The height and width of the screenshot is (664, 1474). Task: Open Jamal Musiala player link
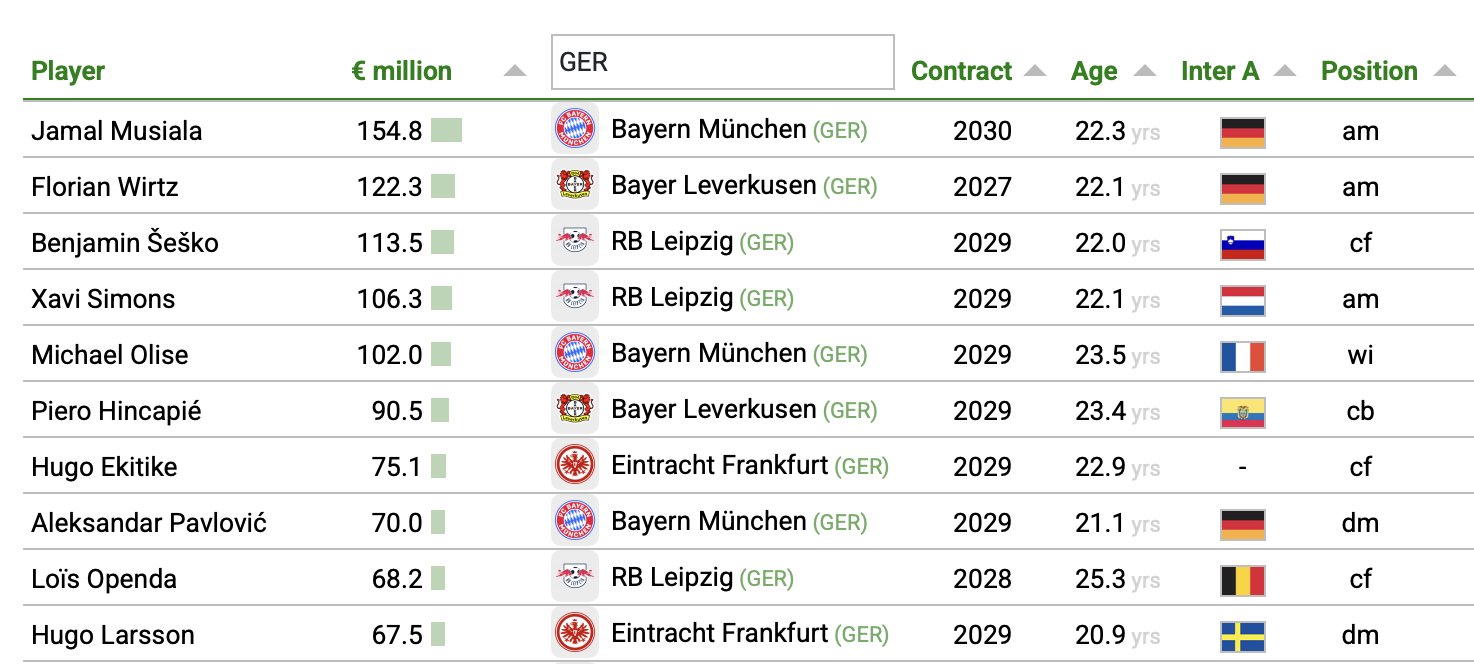117,131
